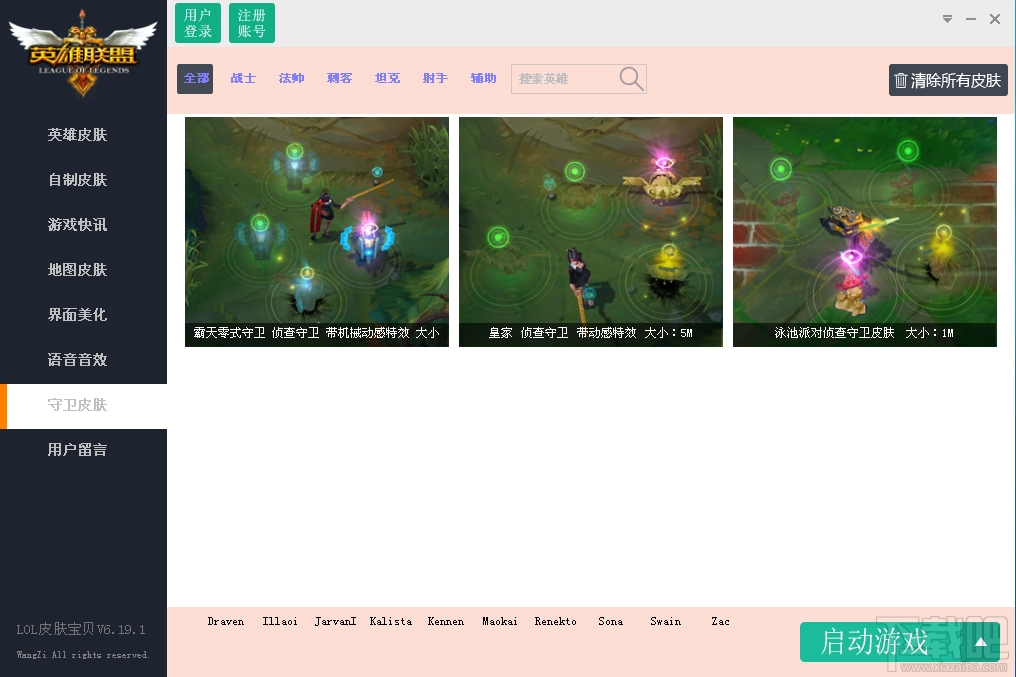
Task: Open 界面美化 in sidebar
Action: (84, 315)
